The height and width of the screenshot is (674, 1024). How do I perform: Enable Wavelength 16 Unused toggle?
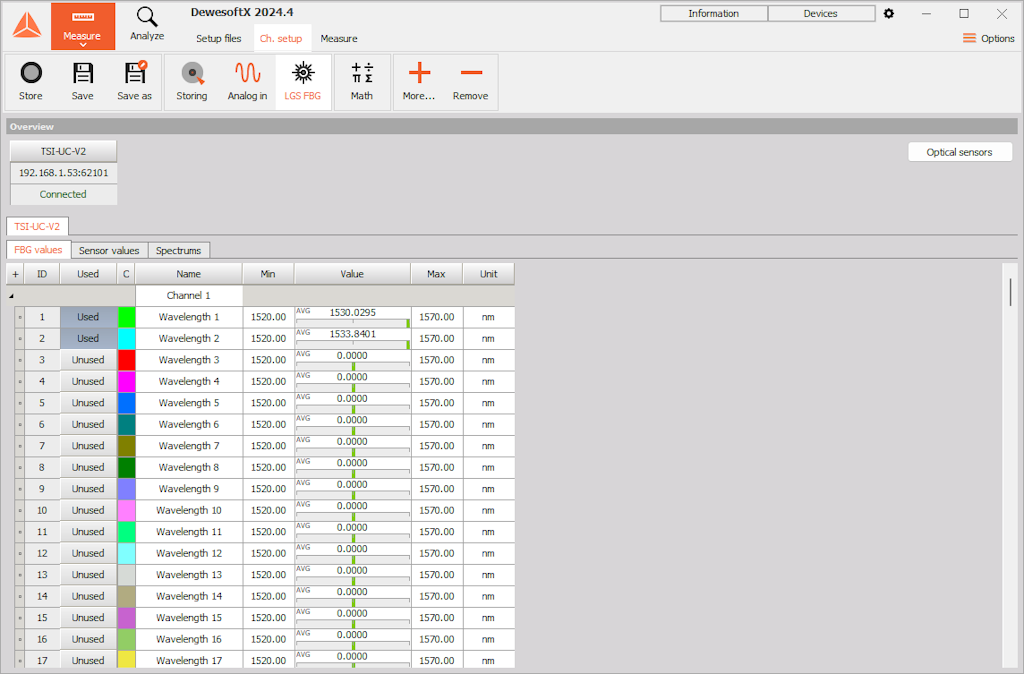[88, 639]
